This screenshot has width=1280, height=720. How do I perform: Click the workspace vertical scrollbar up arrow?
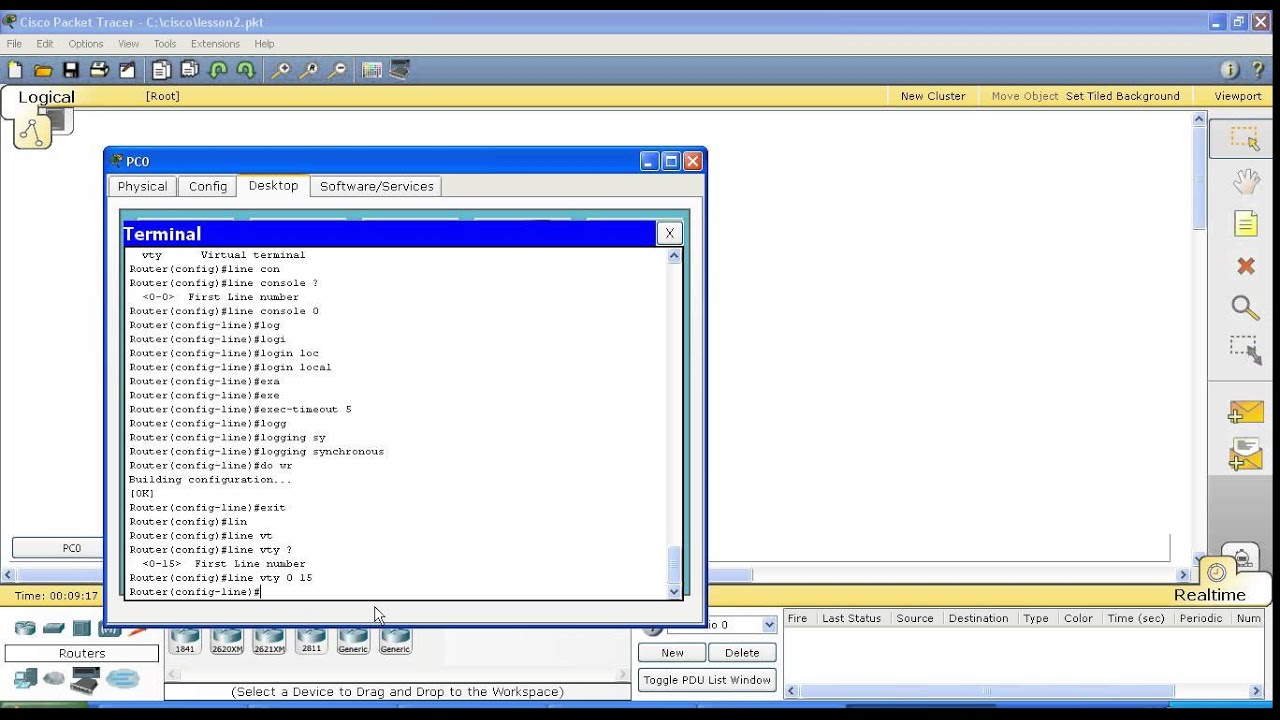pyautogui.click(x=1200, y=119)
